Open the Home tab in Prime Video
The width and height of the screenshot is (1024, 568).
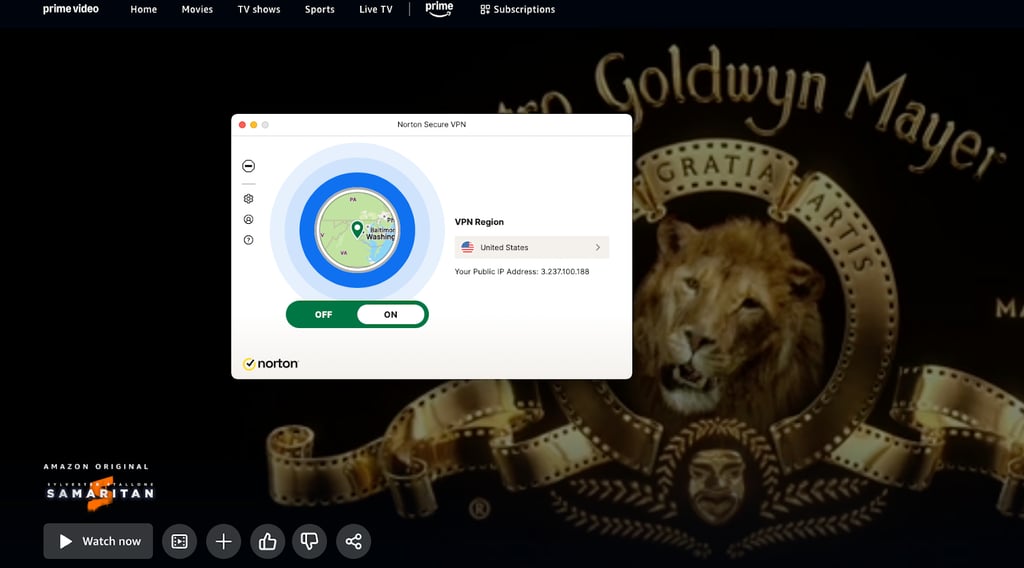coord(143,9)
